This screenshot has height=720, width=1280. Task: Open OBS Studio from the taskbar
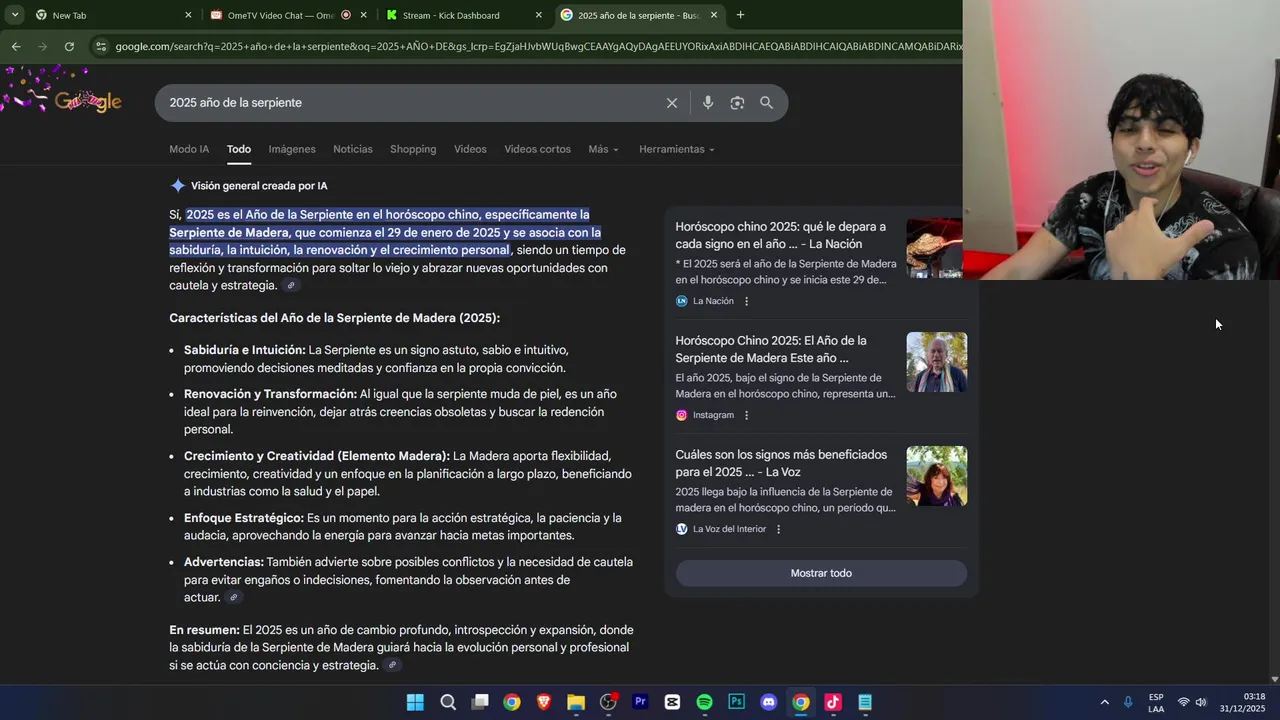coord(608,702)
